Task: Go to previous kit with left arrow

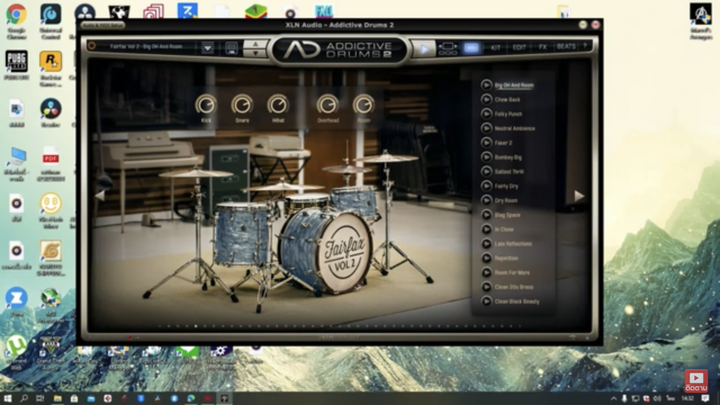Action: (x=100, y=196)
